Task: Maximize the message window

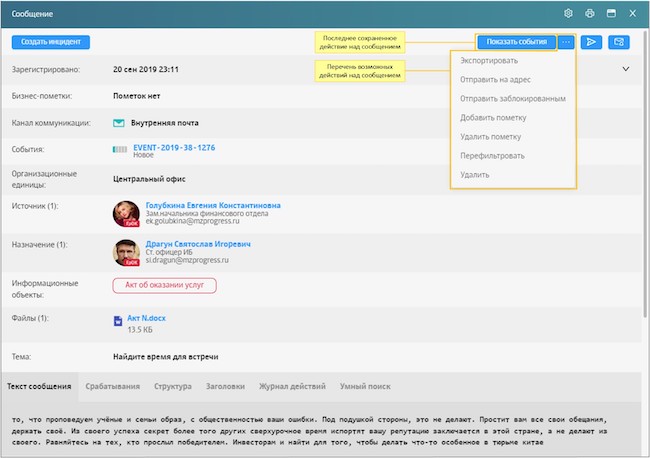Action: pos(611,13)
